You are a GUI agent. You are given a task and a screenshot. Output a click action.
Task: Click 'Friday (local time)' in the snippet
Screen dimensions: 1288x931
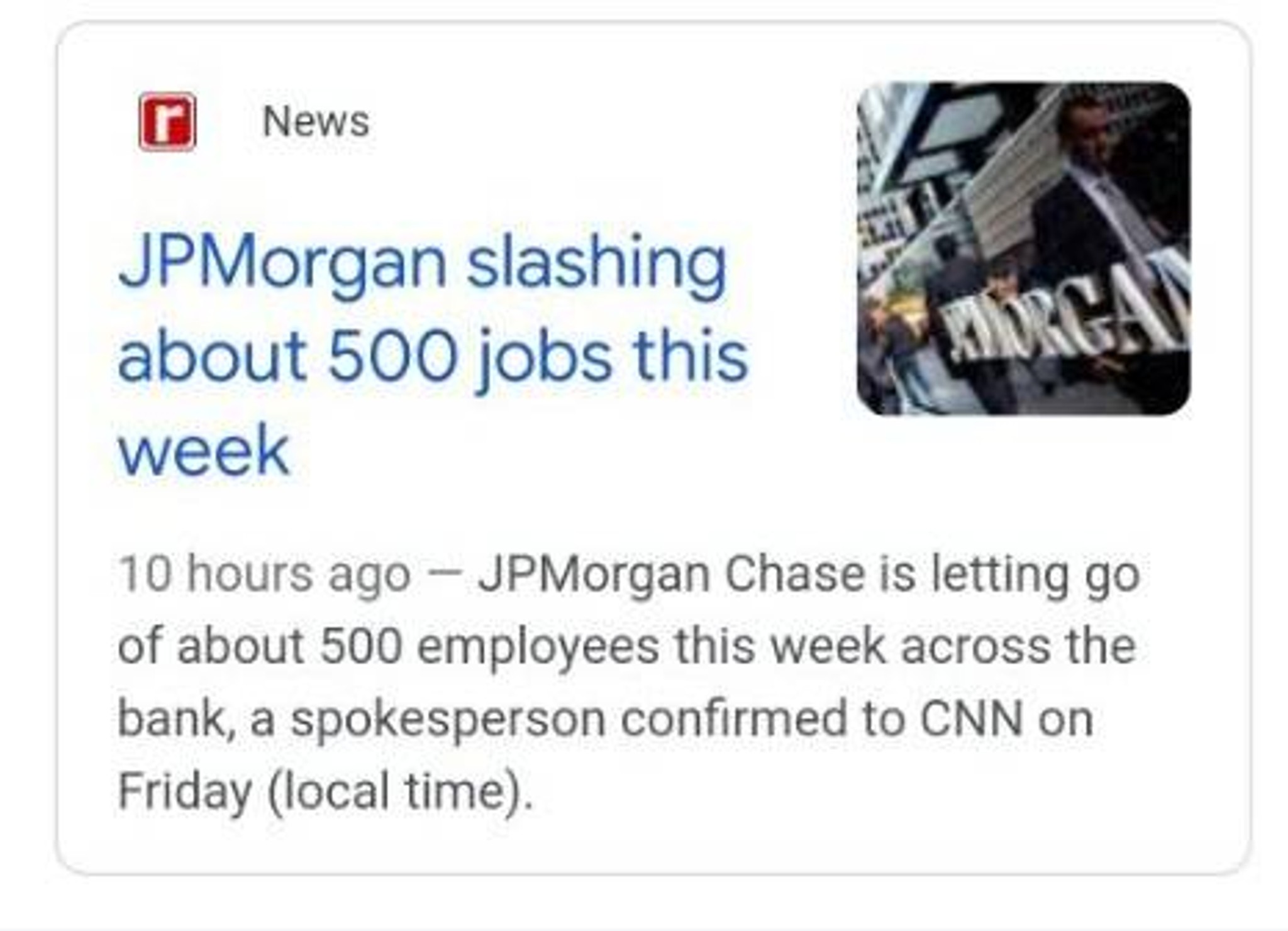coord(325,790)
